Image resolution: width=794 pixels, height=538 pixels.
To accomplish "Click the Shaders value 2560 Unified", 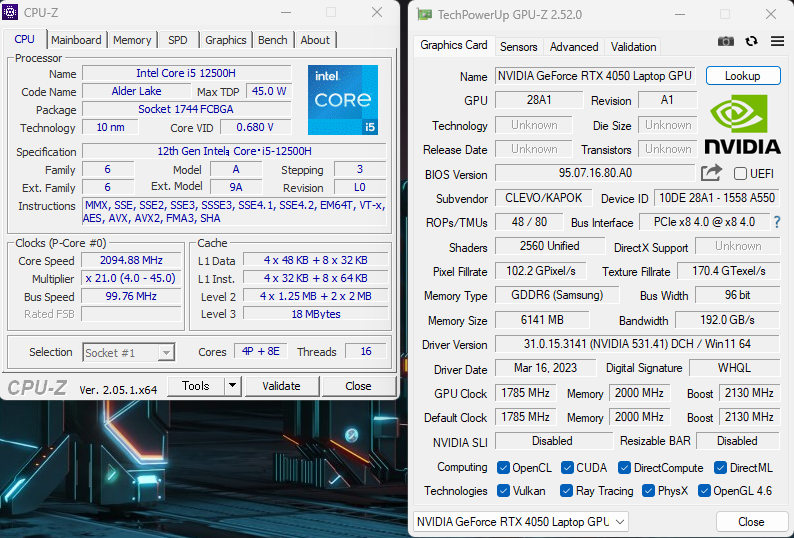I will coord(549,246).
